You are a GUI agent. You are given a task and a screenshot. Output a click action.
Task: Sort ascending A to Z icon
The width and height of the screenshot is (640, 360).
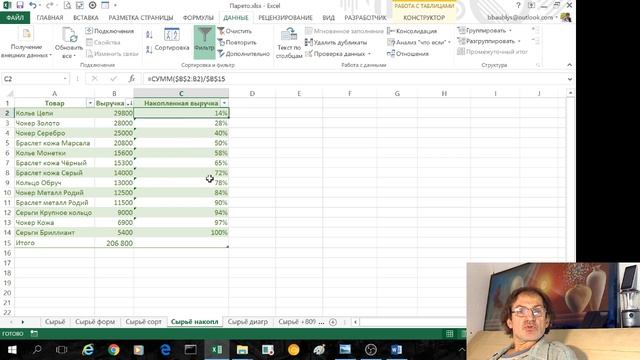tap(149, 36)
